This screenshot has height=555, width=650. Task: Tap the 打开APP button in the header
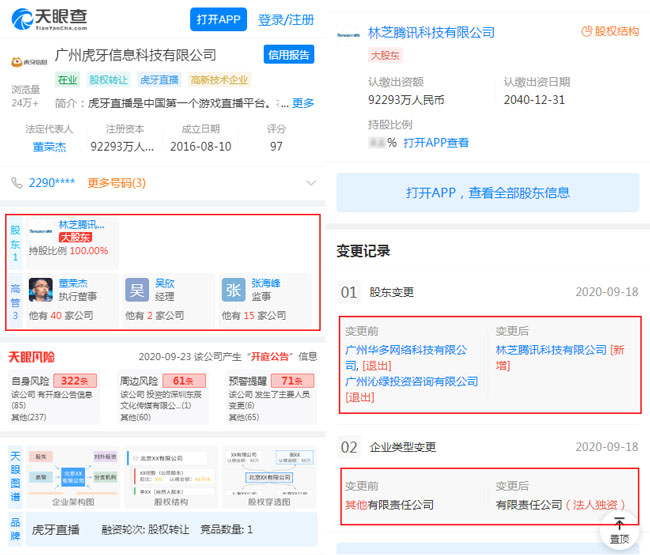coord(218,19)
